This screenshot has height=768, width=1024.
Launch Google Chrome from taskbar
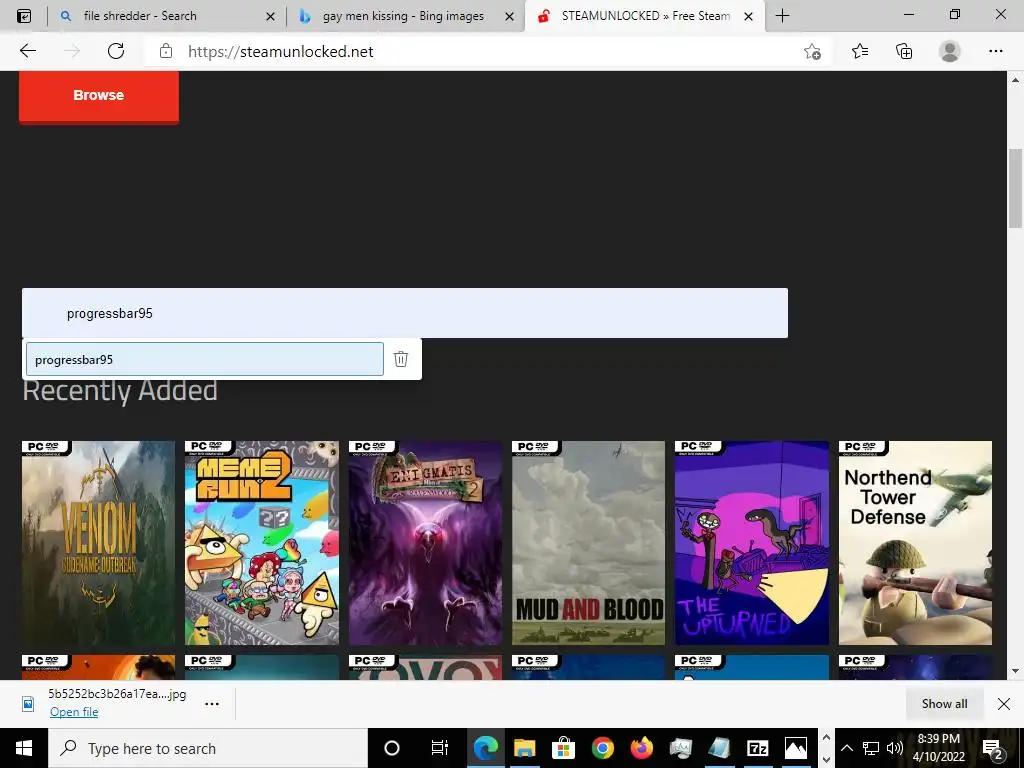click(602, 748)
